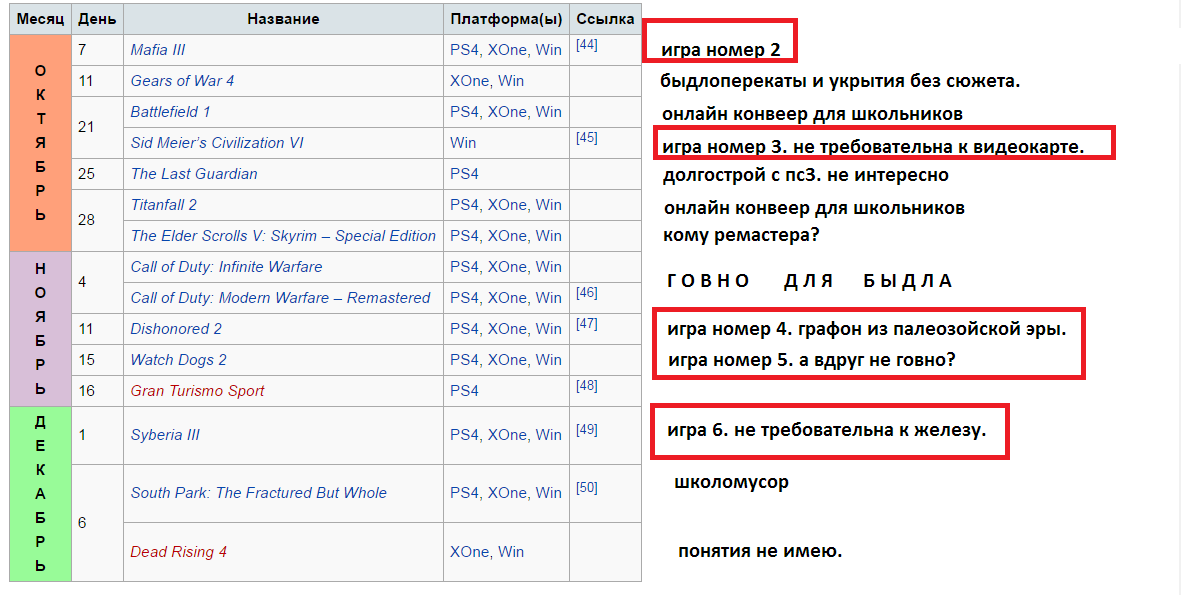The image size is (1181, 595).
Task: Open the Watch Dogs 2 link
Action: [x=179, y=359]
